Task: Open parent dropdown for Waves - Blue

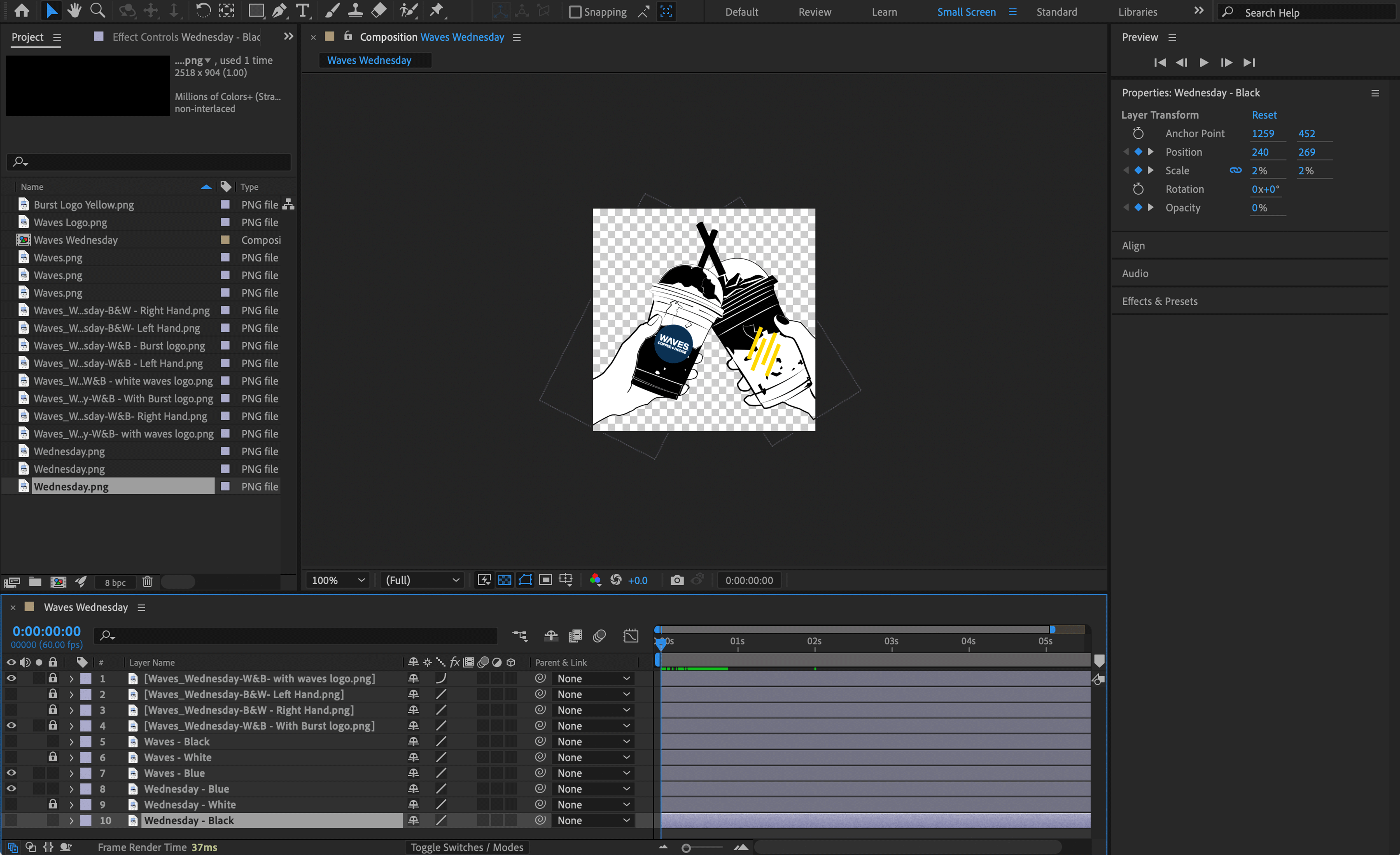Action: pos(593,773)
